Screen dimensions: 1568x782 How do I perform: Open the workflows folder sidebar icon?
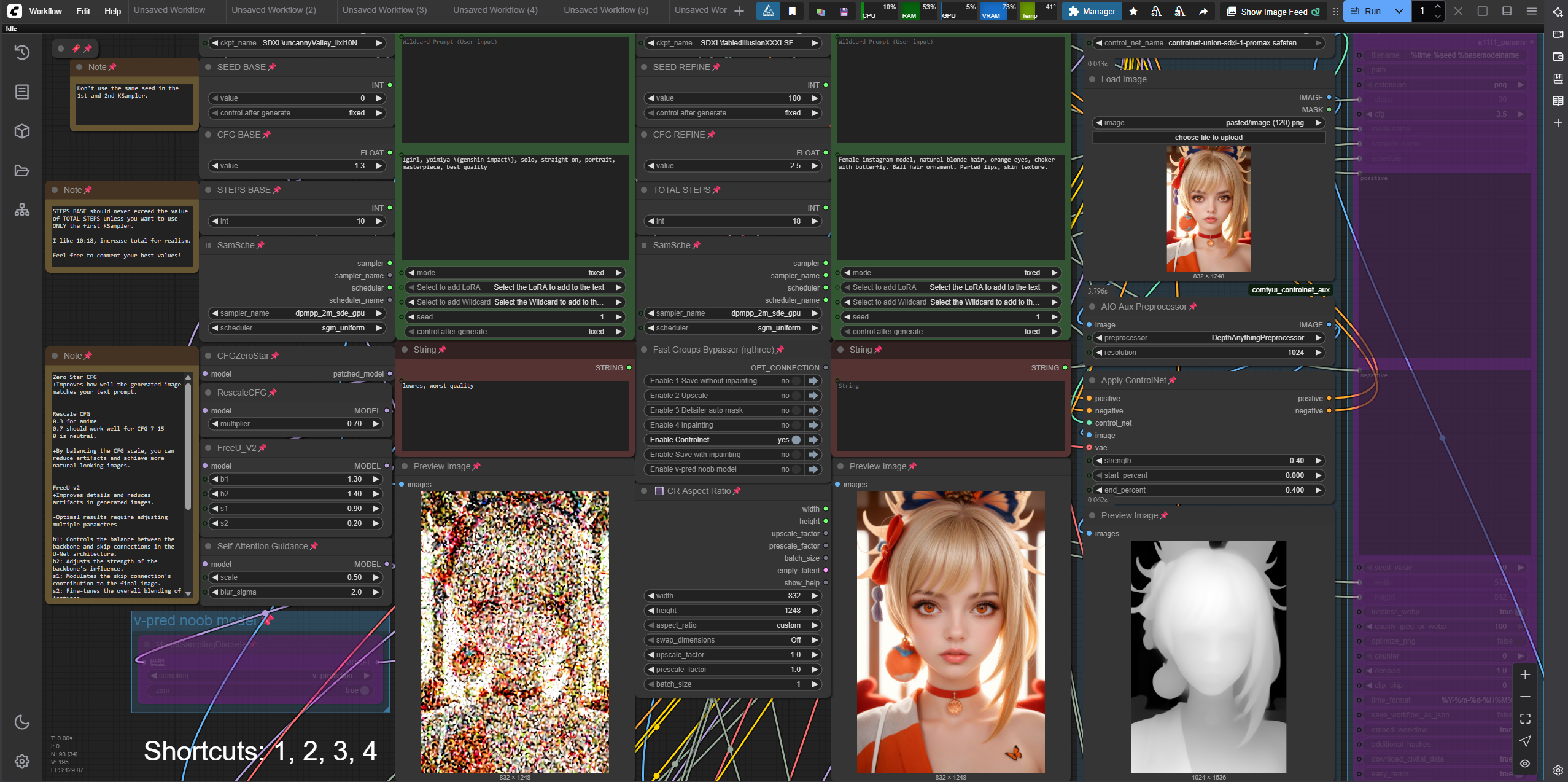[22, 171]
